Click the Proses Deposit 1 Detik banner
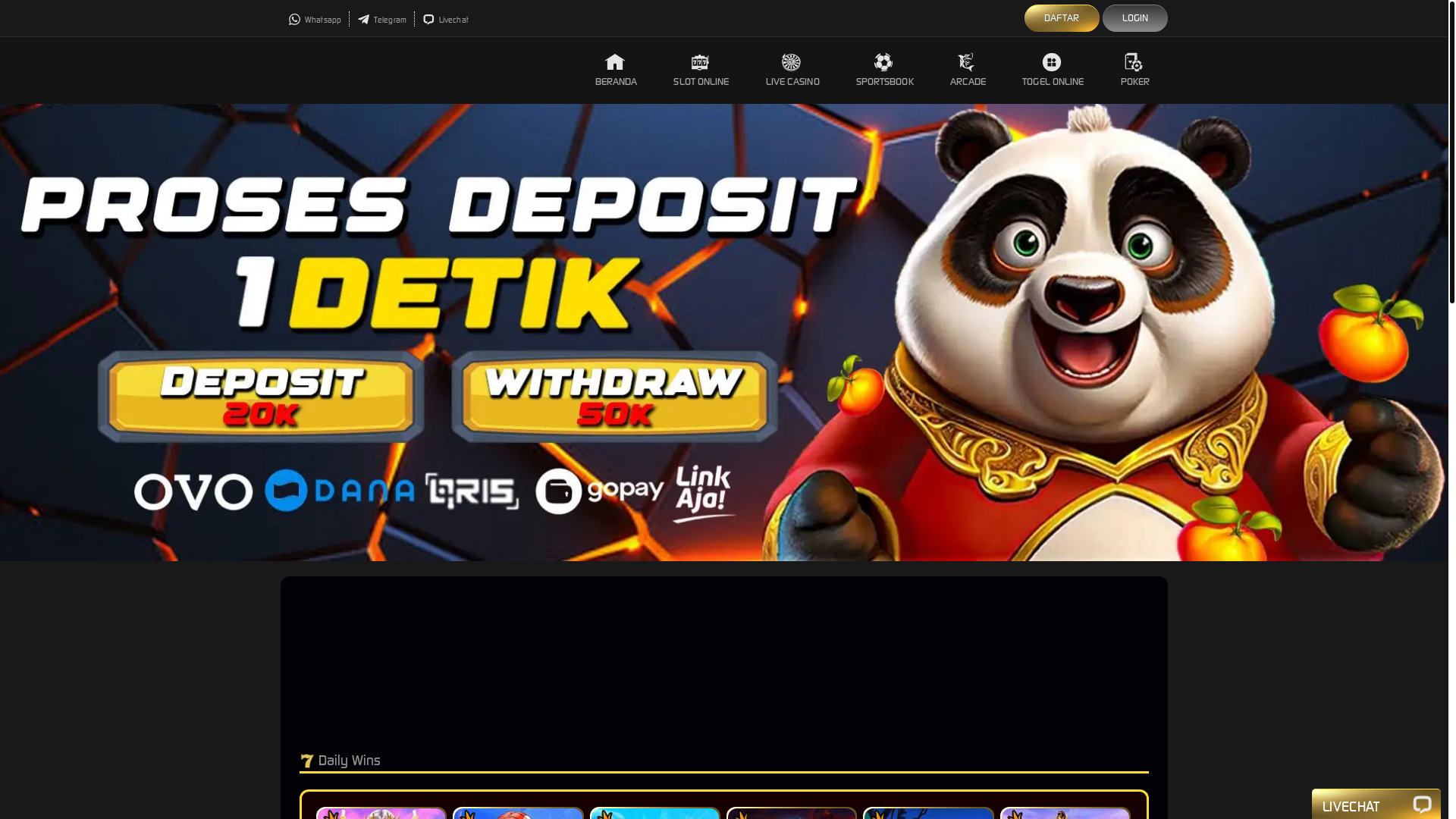Image resolution: width=1456 pixels, height=819 pixels. coord(724,332)
